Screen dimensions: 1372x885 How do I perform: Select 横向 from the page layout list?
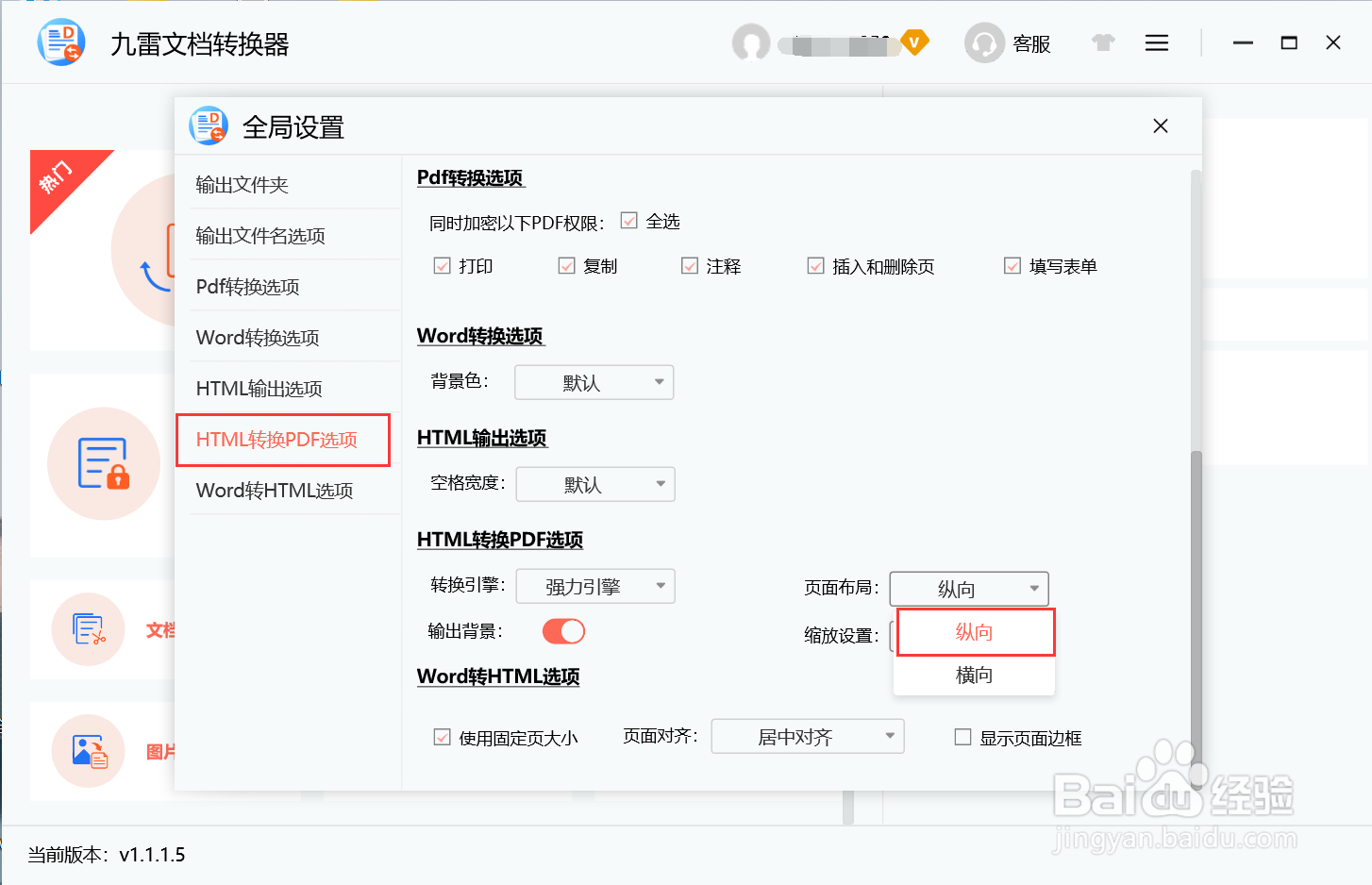[x=974, y=675]
